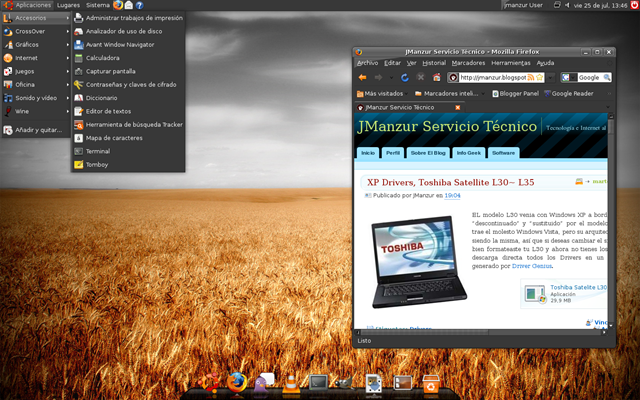
Task: Click the desktop switcher icon in the dock
Action: click(402, 383)
